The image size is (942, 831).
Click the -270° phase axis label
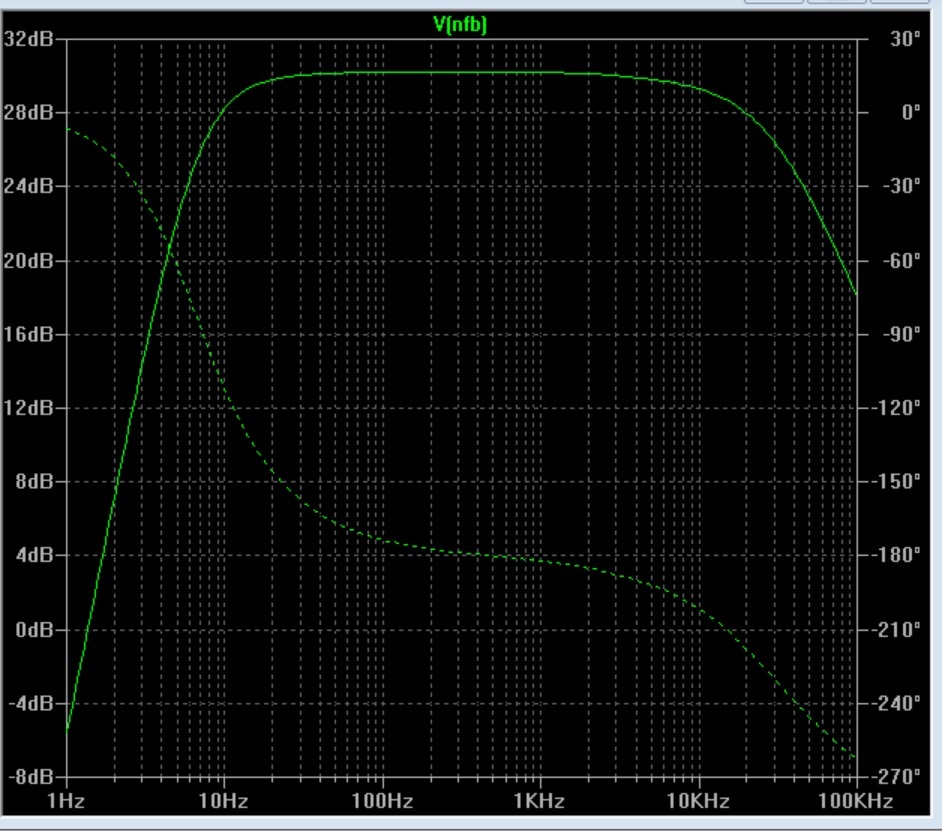[x=896, y=777]
